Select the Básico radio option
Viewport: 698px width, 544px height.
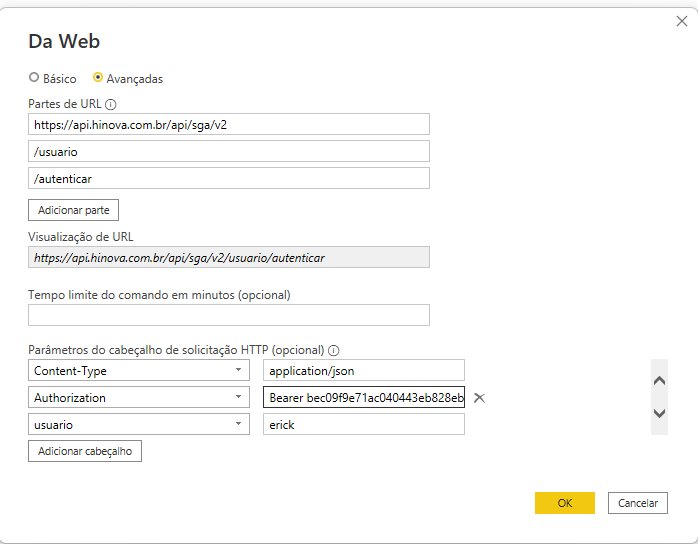34,77
